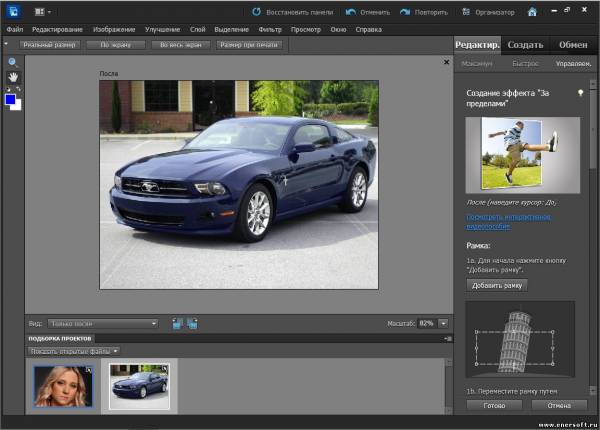The image size is (600, 430).
Task: Switch to the Редактир. tab
Action: point(477,45)
